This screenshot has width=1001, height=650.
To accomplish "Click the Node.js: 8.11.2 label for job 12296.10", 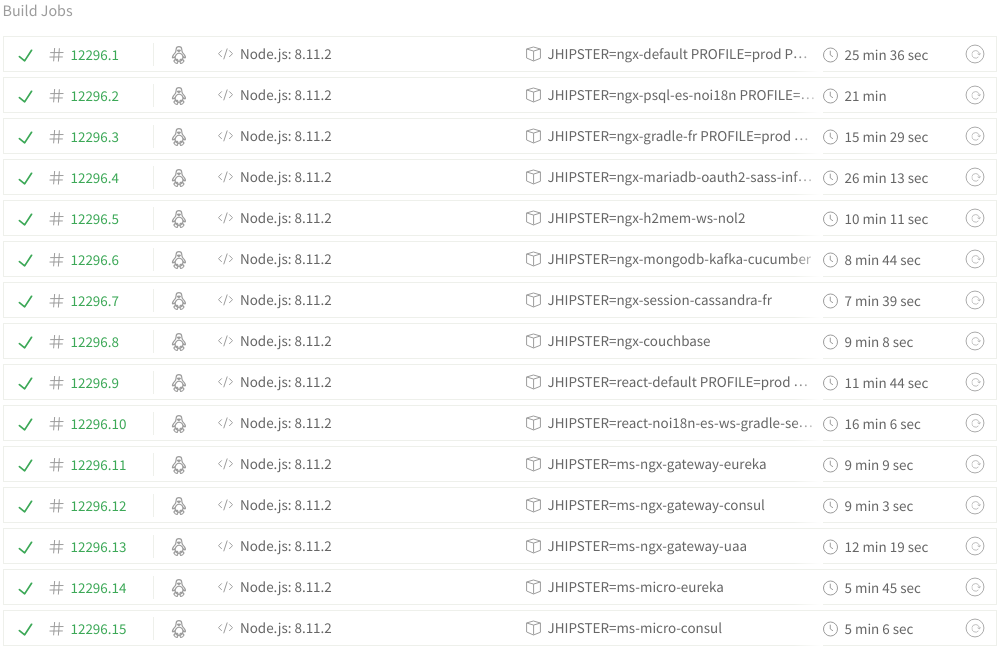I will [x=285, y=423].
